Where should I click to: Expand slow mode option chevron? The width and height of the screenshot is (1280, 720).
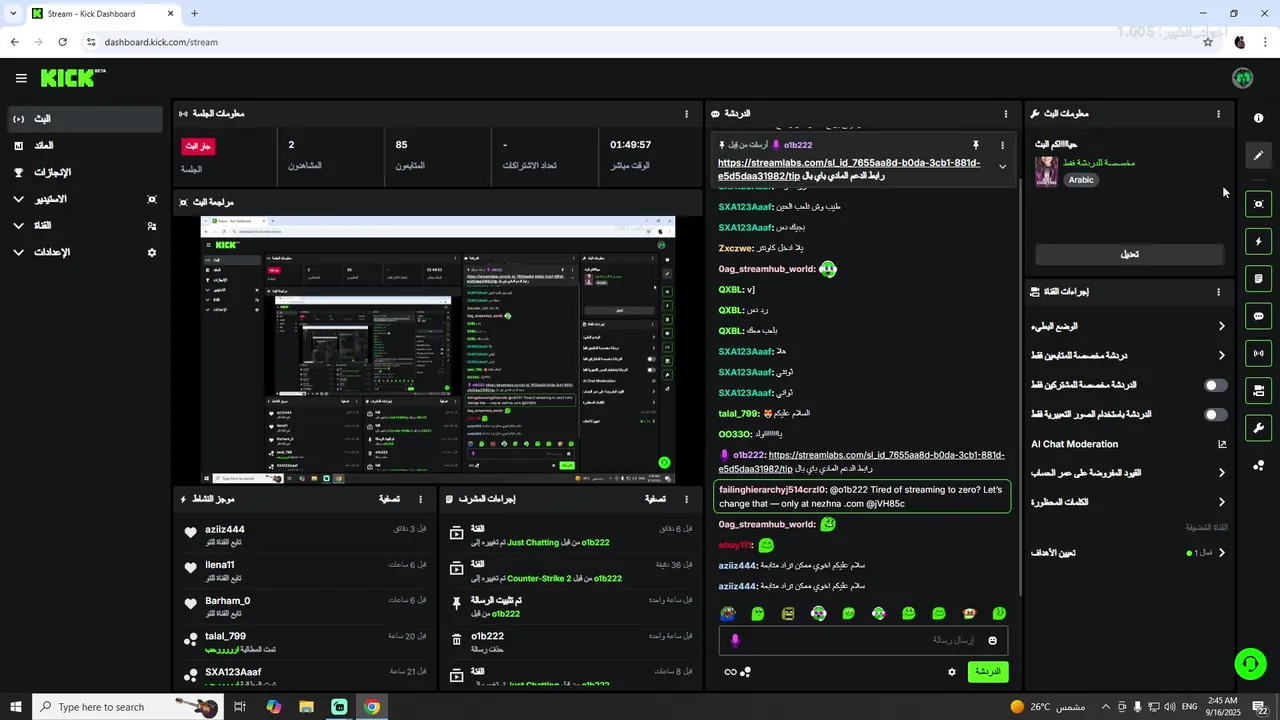click(1221, 326)
